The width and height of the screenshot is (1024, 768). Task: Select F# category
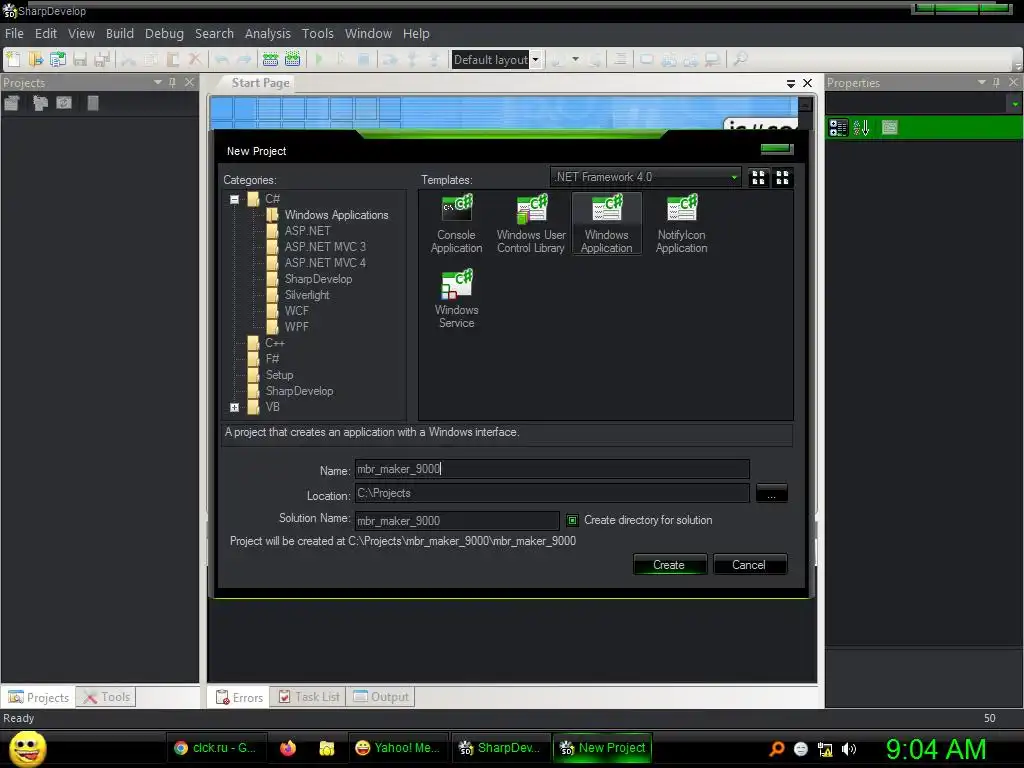pyautogui.click(x=272, y=359)
